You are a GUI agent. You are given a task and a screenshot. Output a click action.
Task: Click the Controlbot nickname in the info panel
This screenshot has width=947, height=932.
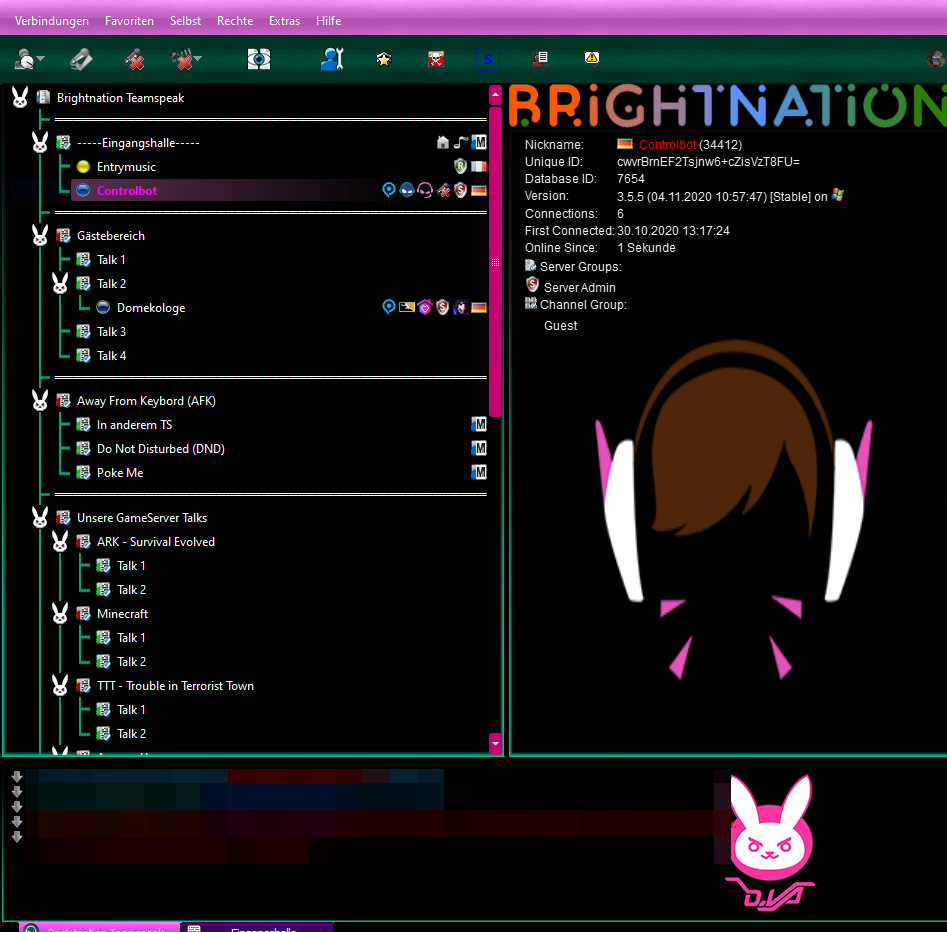coord(667,145)
